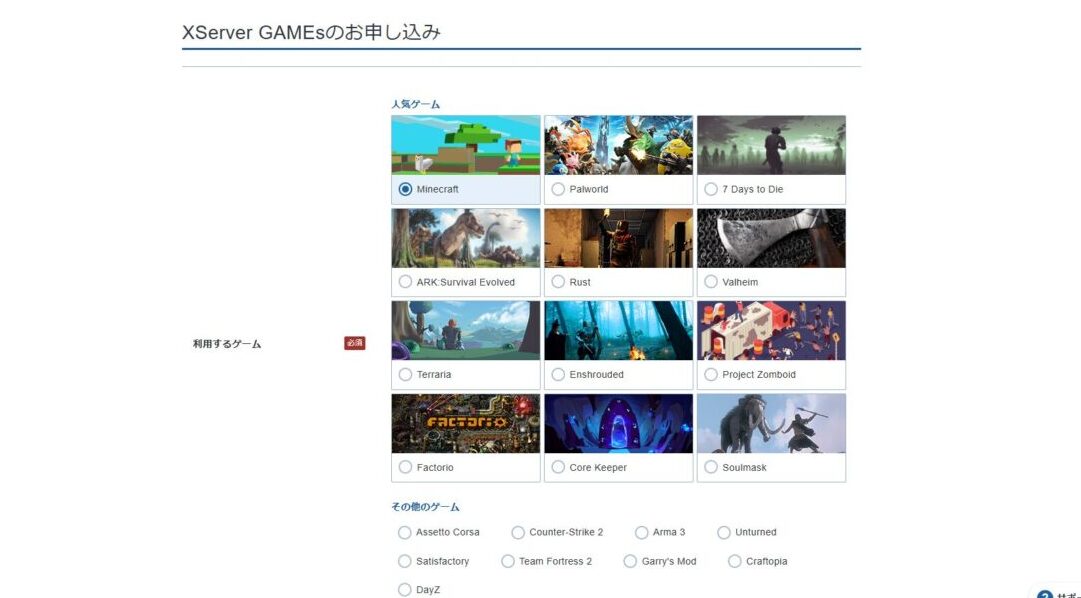Click the Minecraft blocky landscape thumbnail
This screenshot has height=598, width=1081.
466,145
